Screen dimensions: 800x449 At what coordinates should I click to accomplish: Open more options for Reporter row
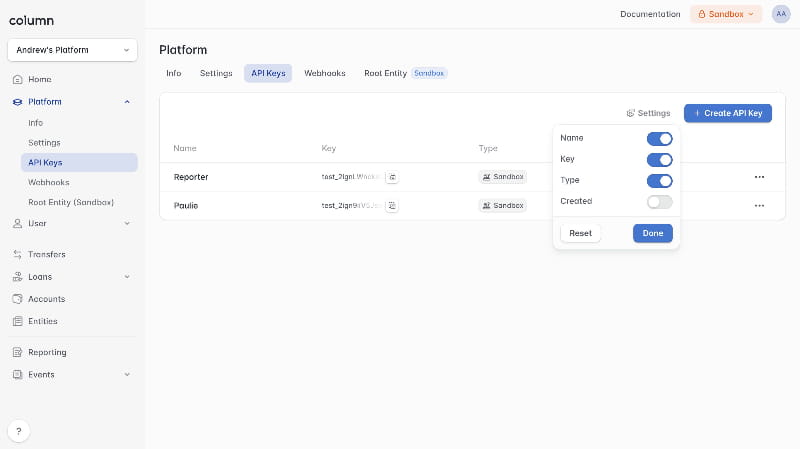click(x=759, y=177)
